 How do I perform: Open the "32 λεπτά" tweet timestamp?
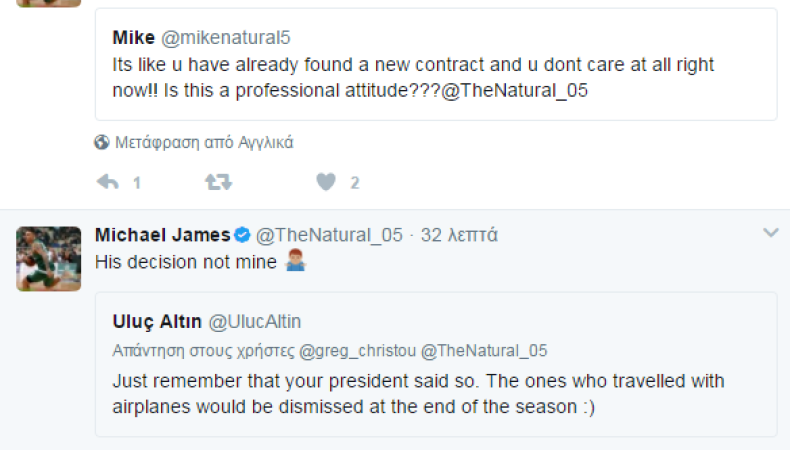(459, 235)
